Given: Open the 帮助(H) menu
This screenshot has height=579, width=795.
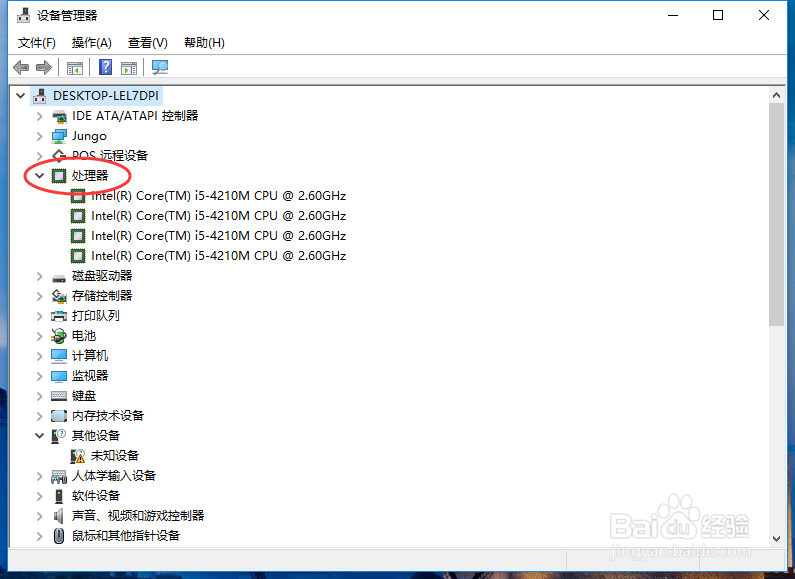Looking at the screenshot, I should coord(204,43).
